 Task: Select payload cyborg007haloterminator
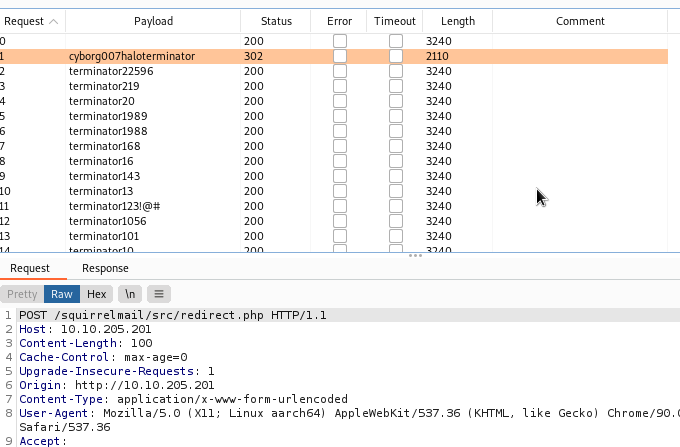[132, 56]
